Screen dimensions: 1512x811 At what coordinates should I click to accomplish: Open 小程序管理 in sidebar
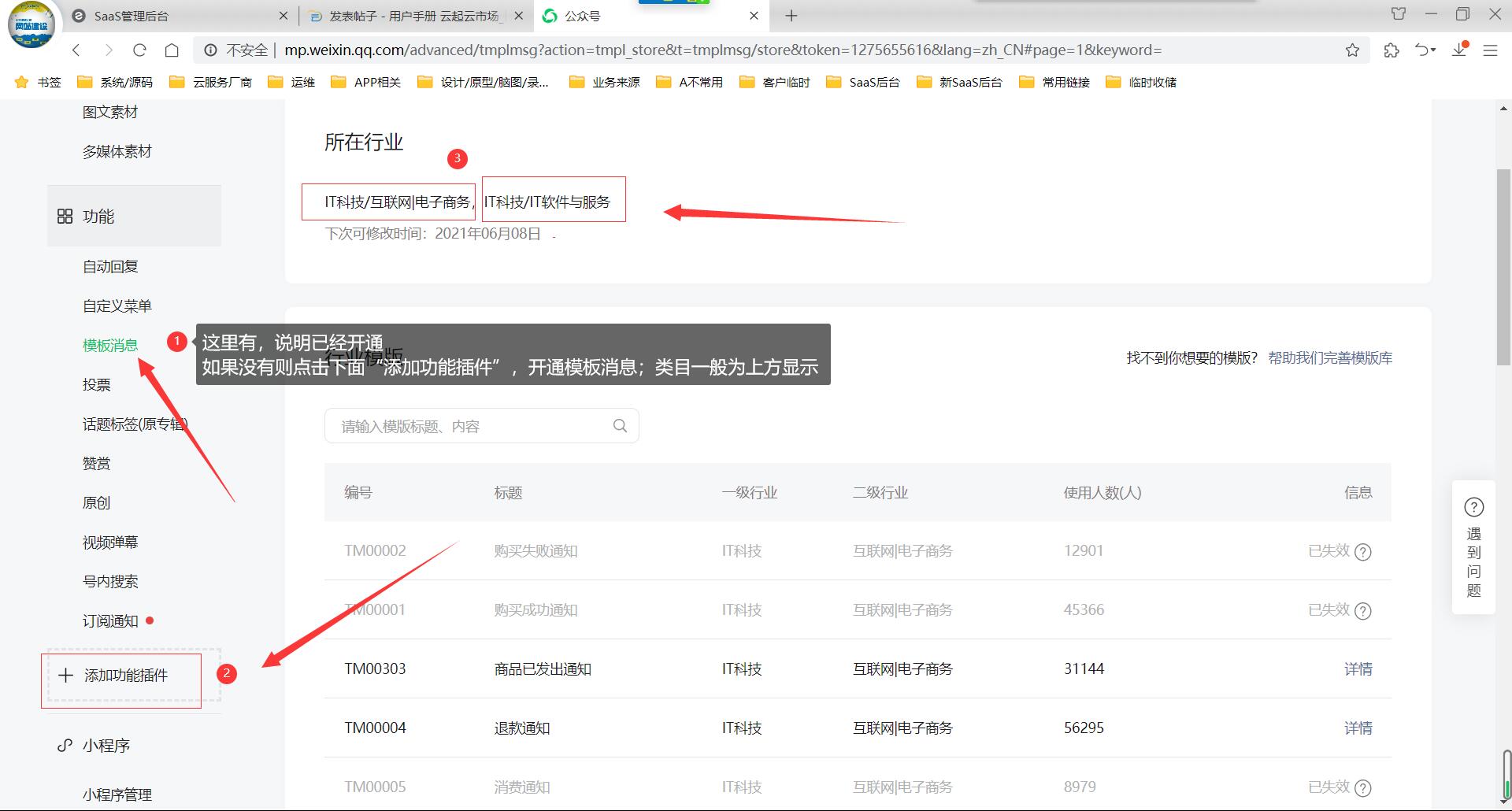pyautogui.click(x=117, y=794)
